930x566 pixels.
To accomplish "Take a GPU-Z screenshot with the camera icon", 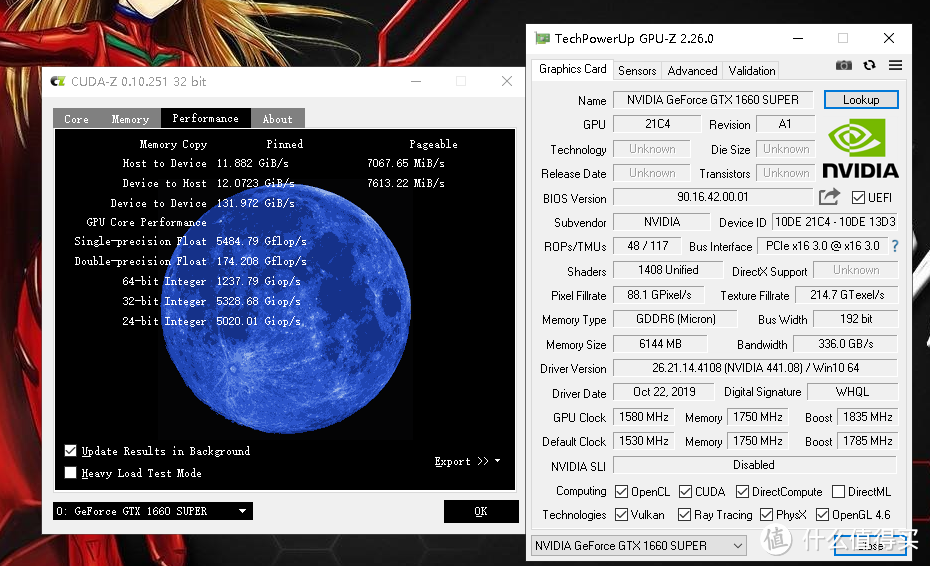I will pos(843,65).
